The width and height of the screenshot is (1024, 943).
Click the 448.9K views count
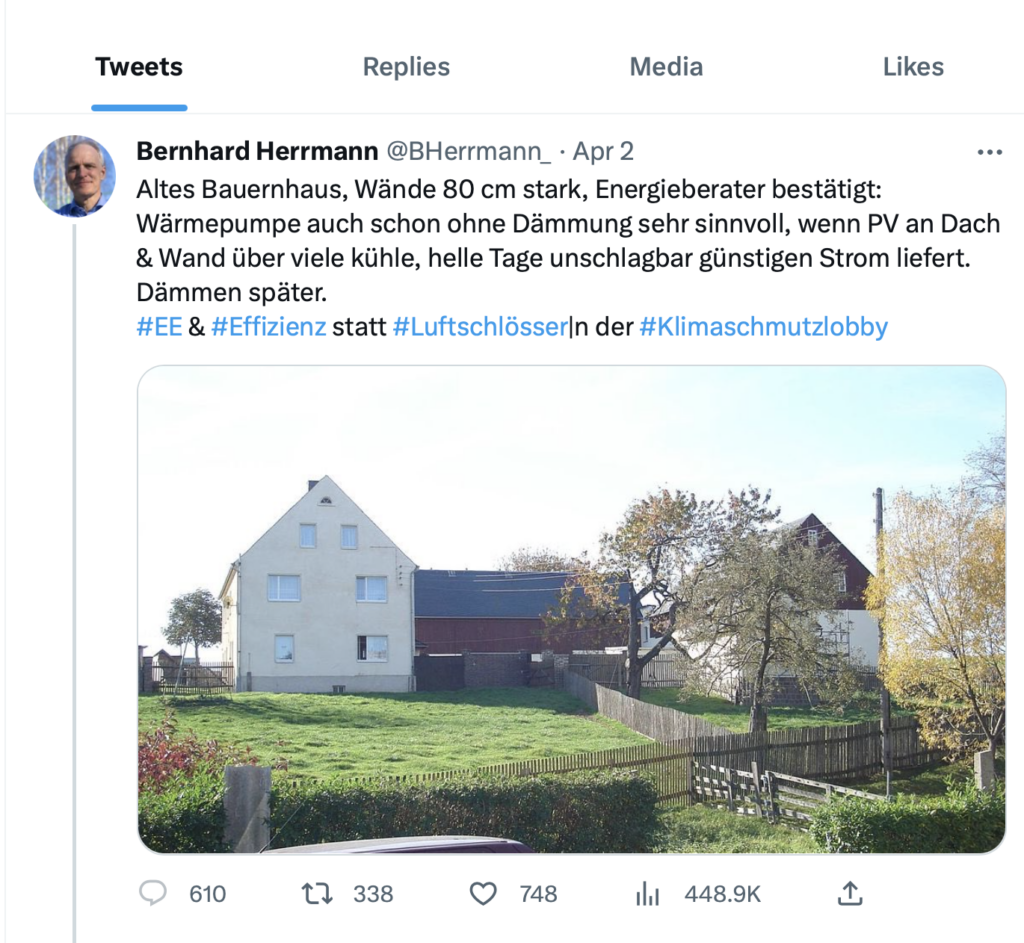click(x=722, y=894)
